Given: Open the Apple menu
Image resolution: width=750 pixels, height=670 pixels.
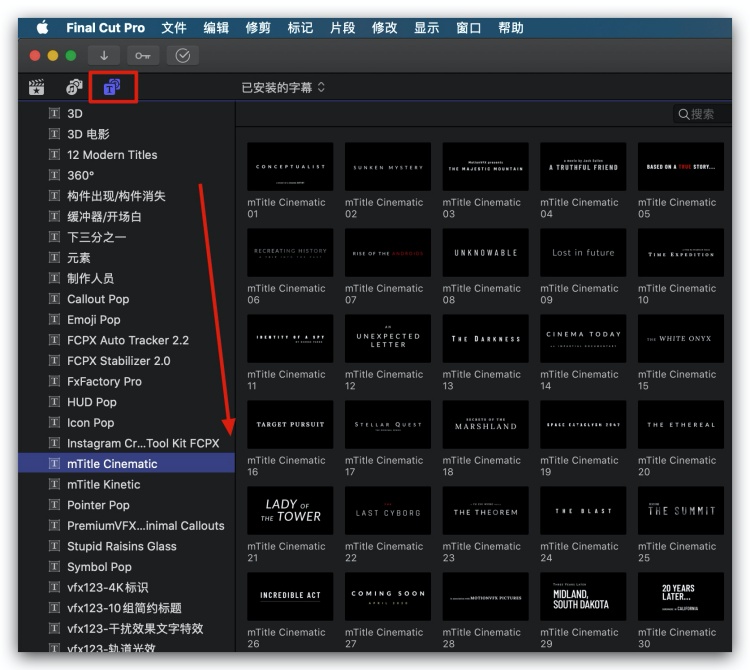Looking at the screenshot, I should [43, 28].
